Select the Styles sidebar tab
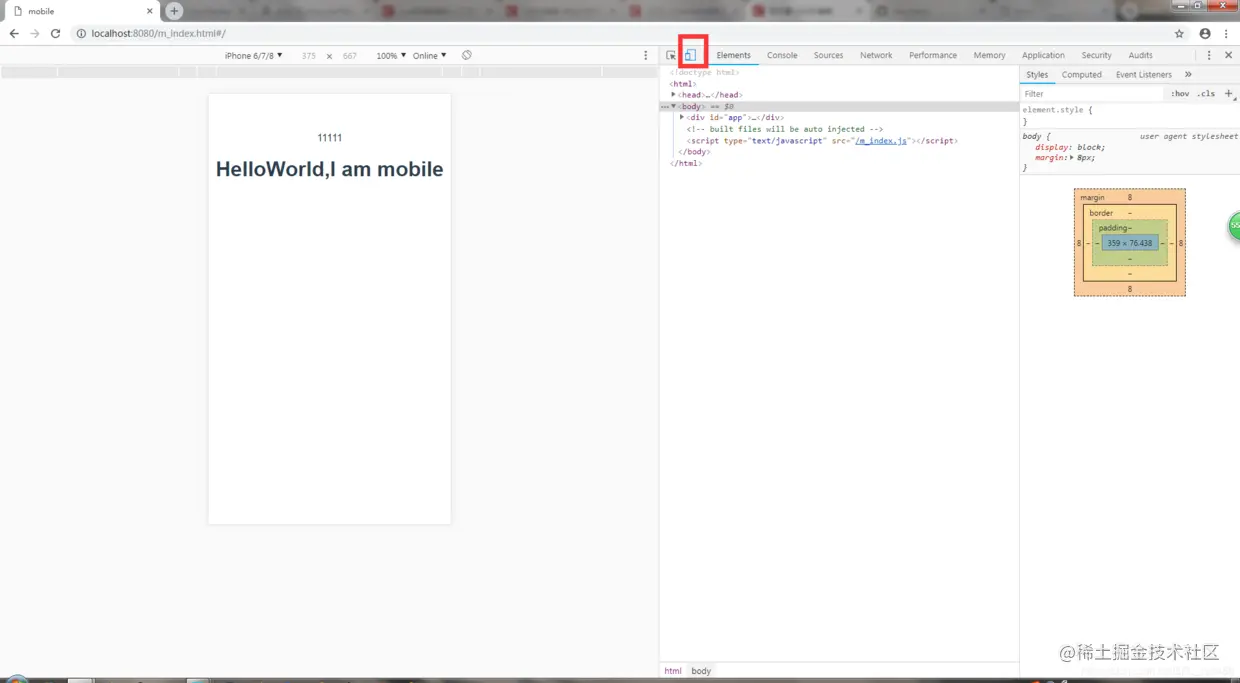Viewport: 1240px width, 683px height. (x=1037, y=75)
